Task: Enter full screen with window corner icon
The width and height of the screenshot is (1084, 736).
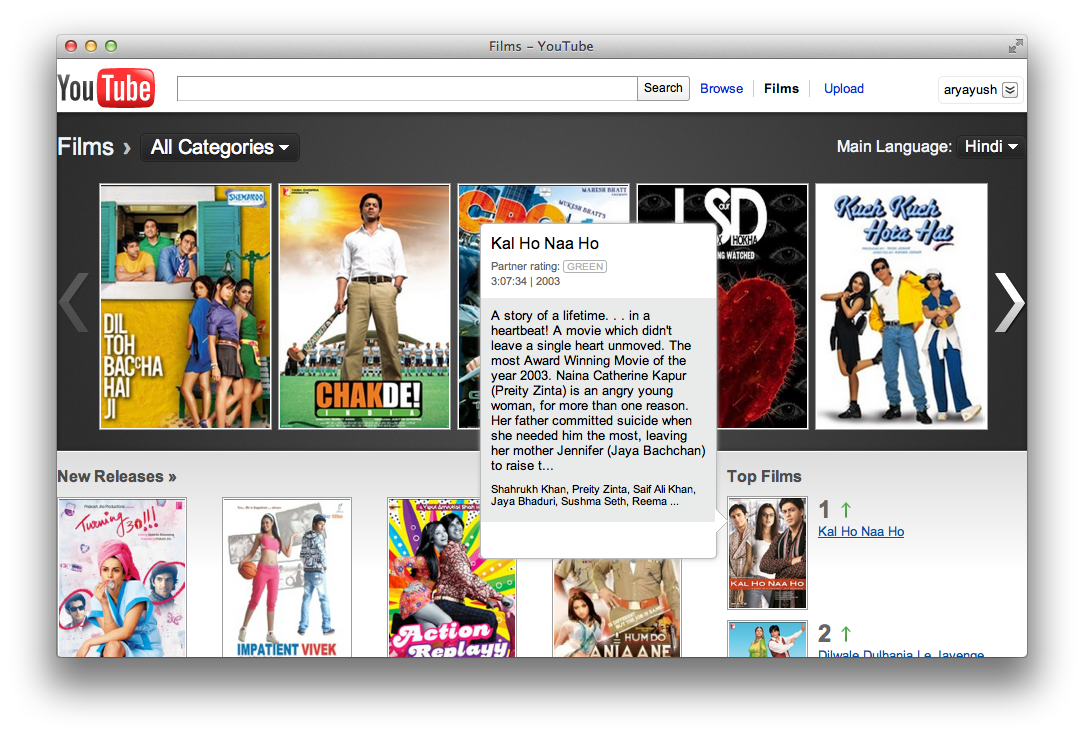Action: pyautogui.click(x=1015, y=46)
